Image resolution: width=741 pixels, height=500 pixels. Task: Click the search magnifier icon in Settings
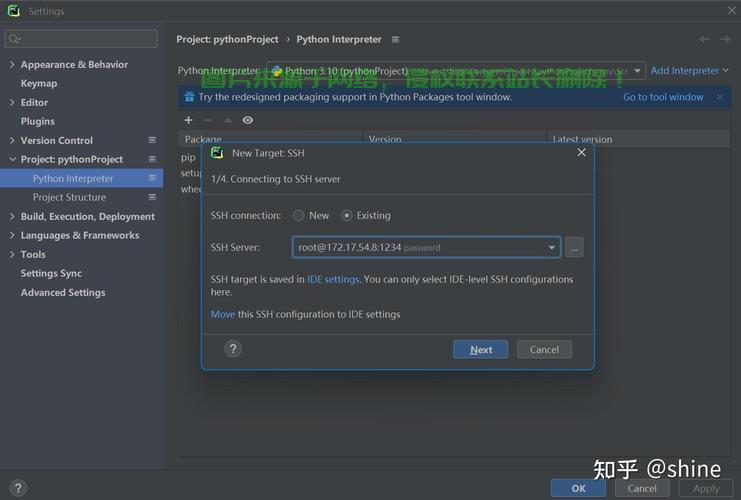(x=14, y=39)
